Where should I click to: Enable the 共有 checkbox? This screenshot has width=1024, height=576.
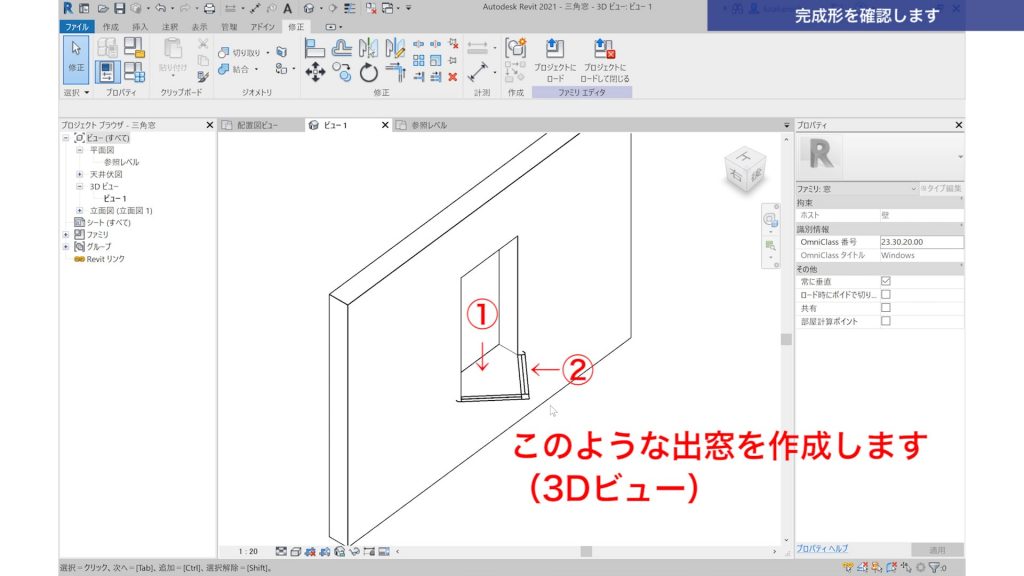(x=886, y=307)
